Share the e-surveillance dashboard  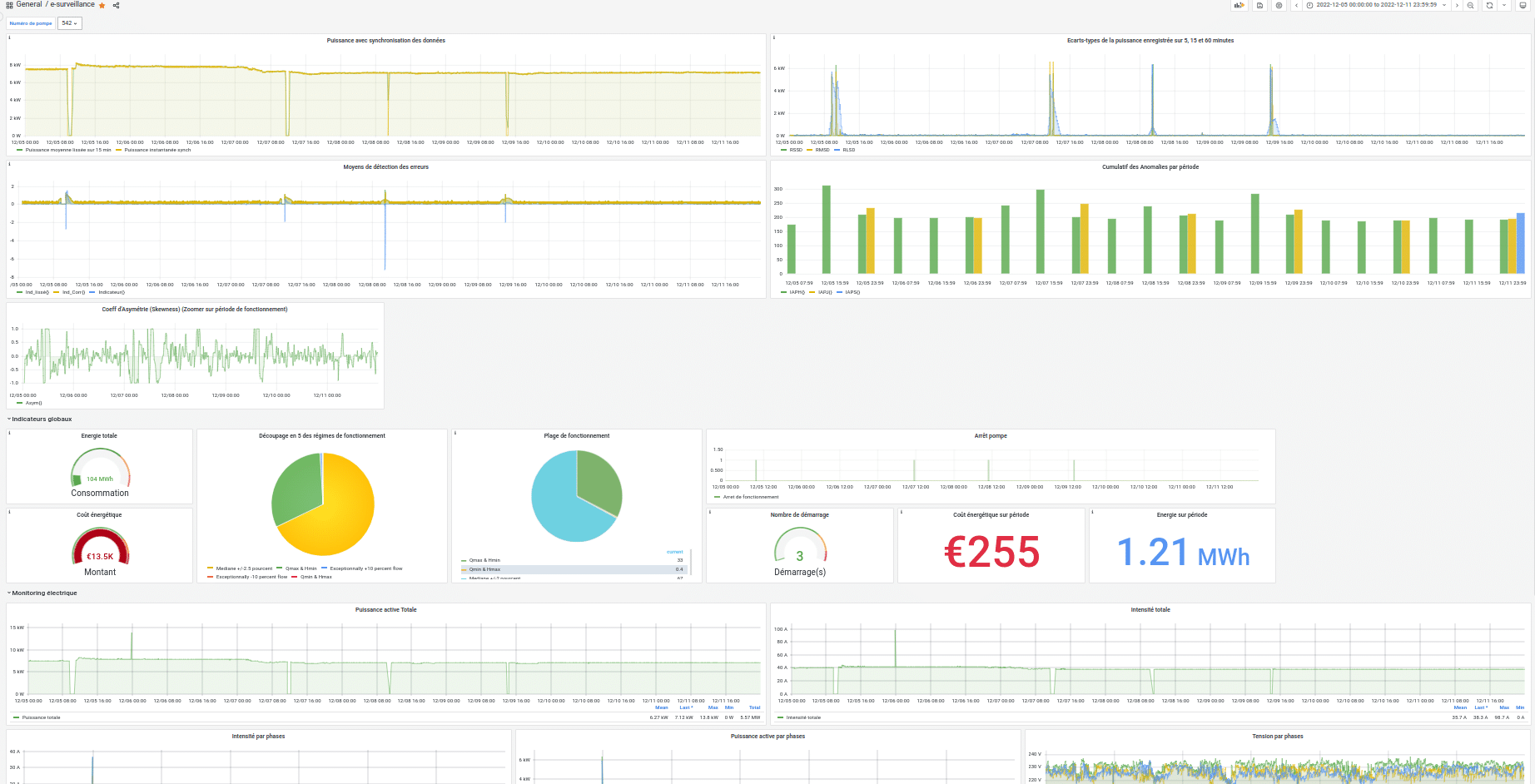click(116, 5)
